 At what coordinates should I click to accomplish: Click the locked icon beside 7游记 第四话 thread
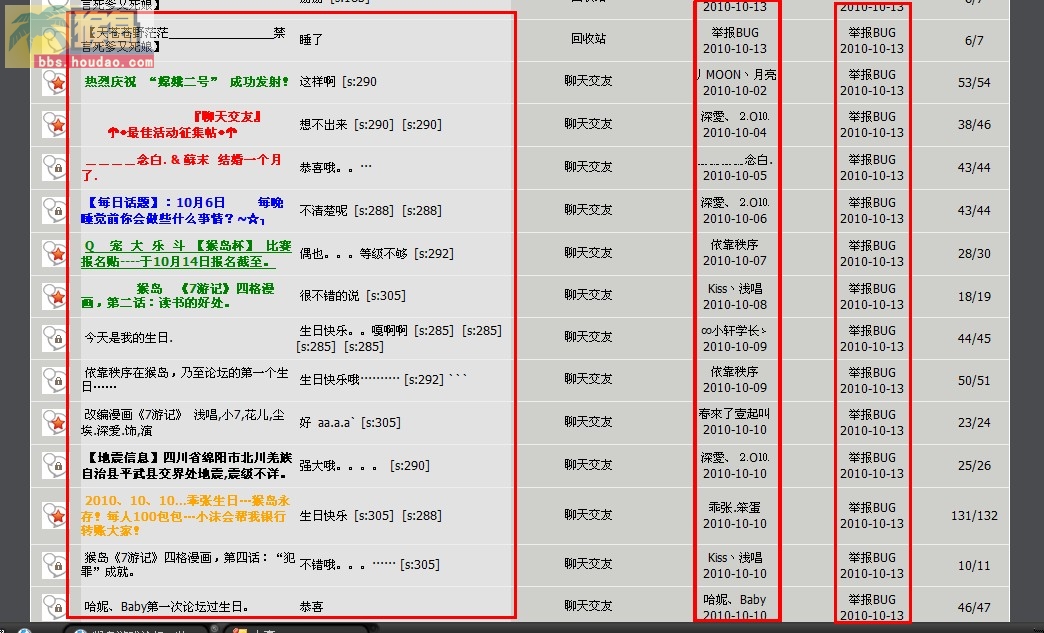point(55,565)
